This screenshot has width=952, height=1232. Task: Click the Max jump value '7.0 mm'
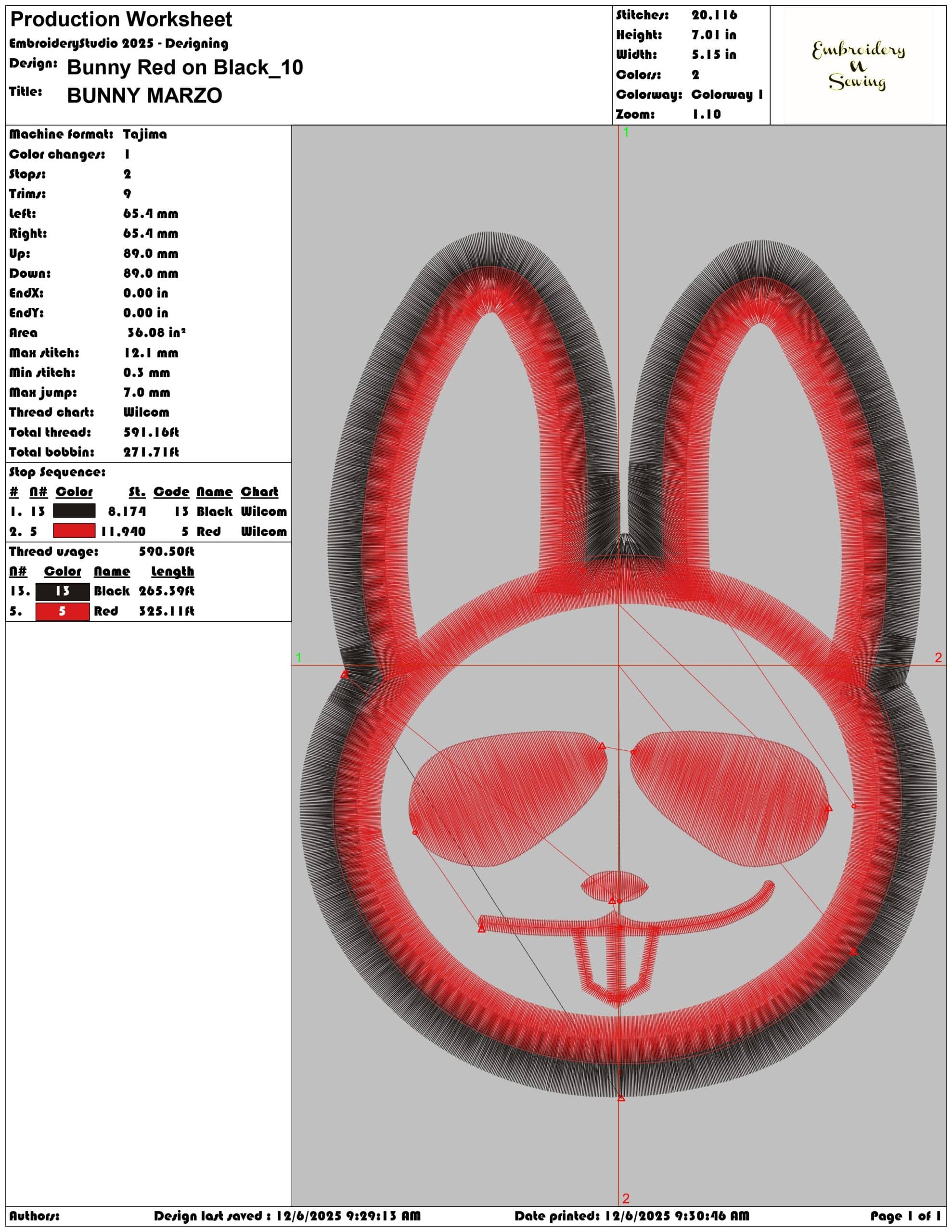coord(147,393)
